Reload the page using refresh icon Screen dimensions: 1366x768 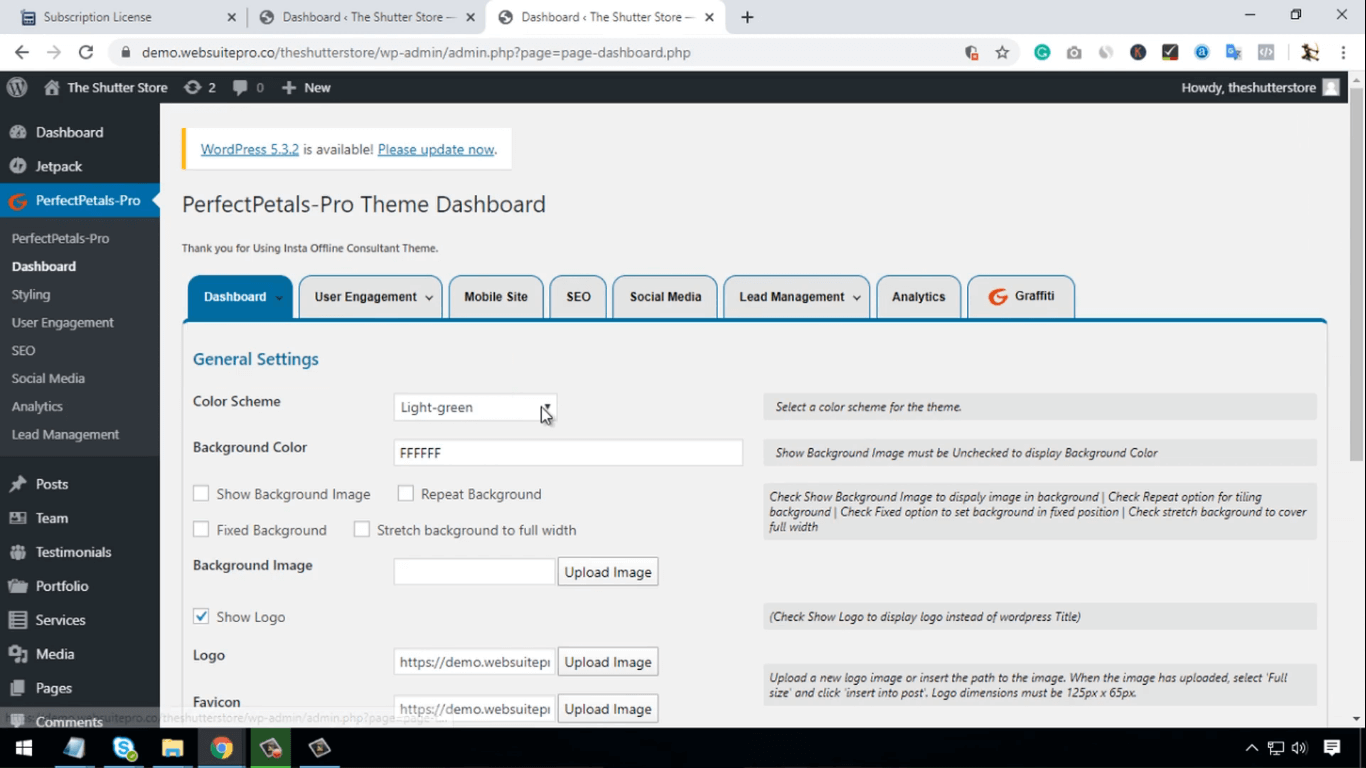[86, 52]
